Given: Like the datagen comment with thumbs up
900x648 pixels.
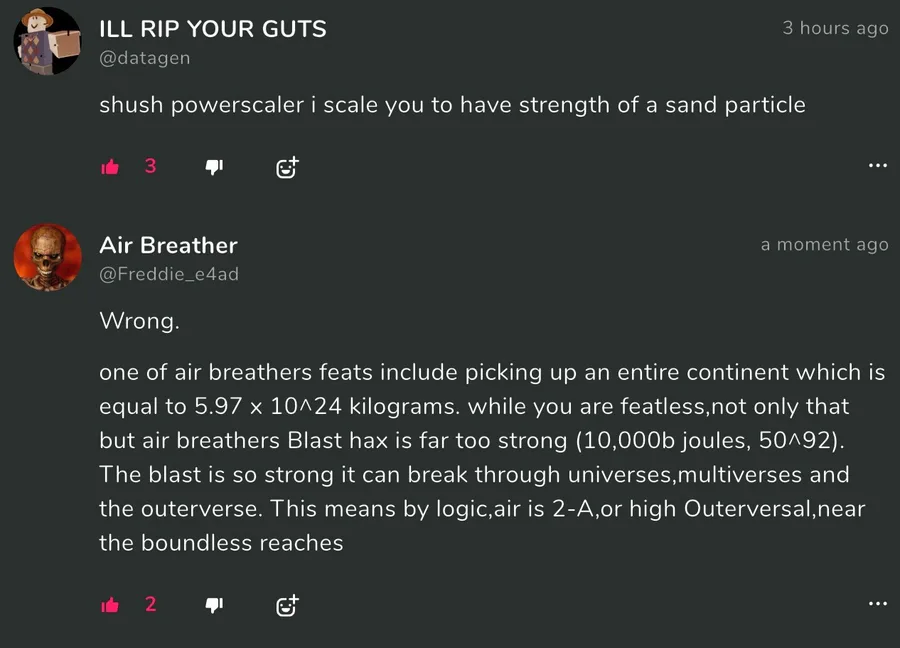Looking at the screenshot, I should click(x=110, y=167).
